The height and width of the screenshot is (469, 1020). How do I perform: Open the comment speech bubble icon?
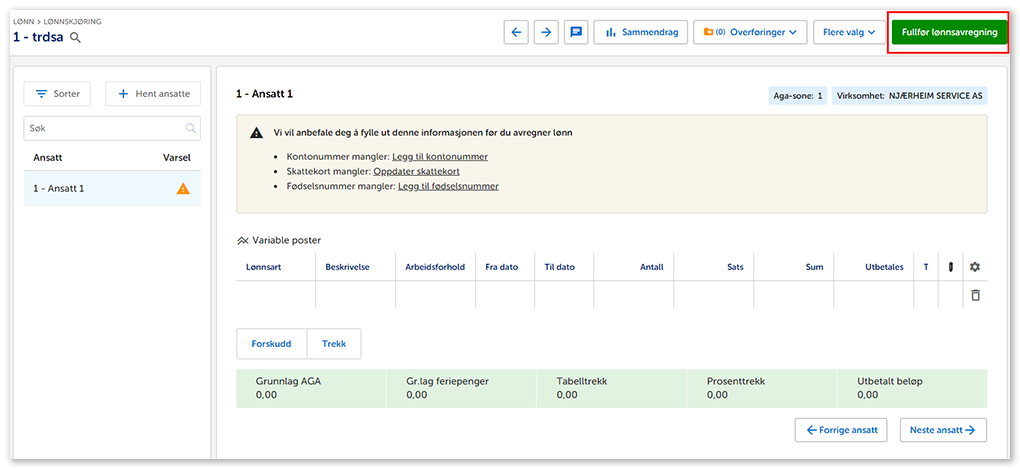click(x=576, y=32)
